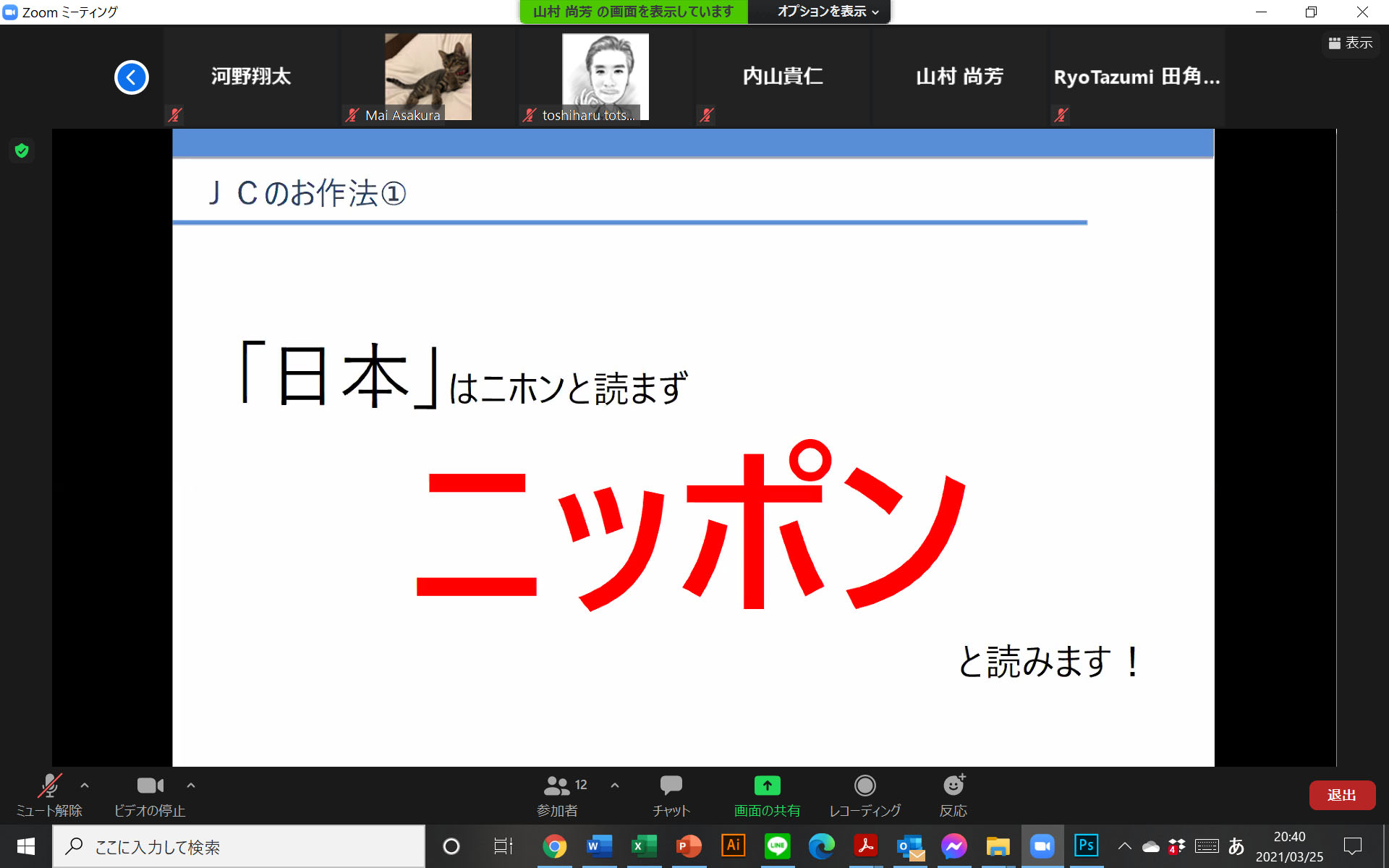Expand video options arrow next to camera

191,785
